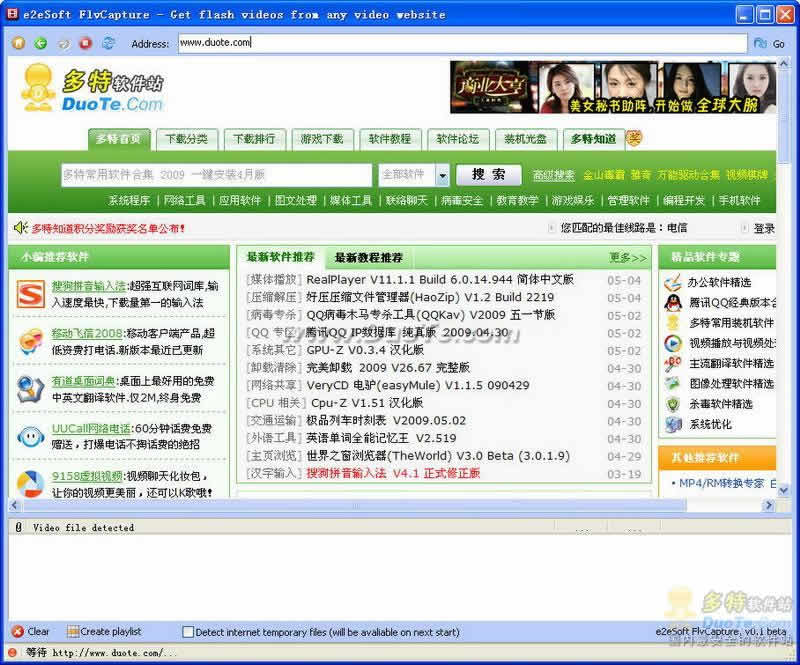Click the 高级搜索 link

pyautogui.click(x=554, y=175)
